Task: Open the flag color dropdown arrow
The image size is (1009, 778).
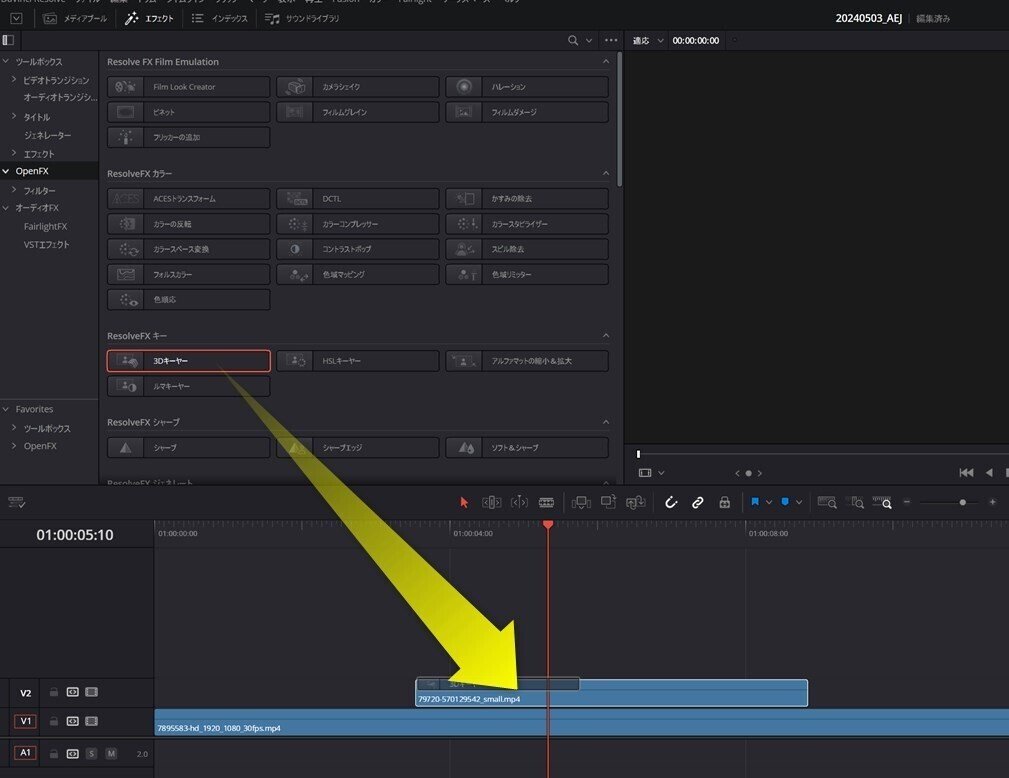Action: pos(768,503)
